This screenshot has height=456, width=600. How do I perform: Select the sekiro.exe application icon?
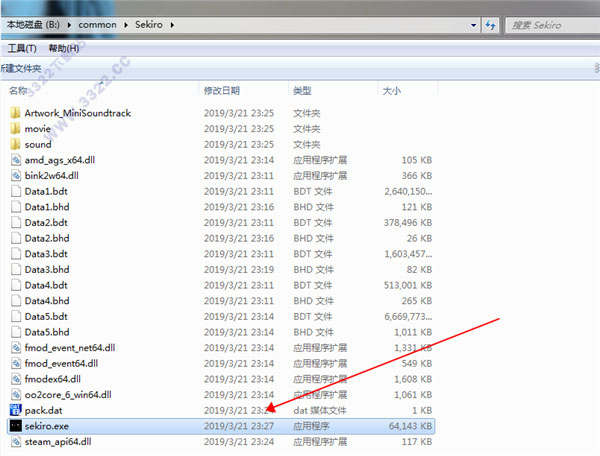tap(15, 425)
